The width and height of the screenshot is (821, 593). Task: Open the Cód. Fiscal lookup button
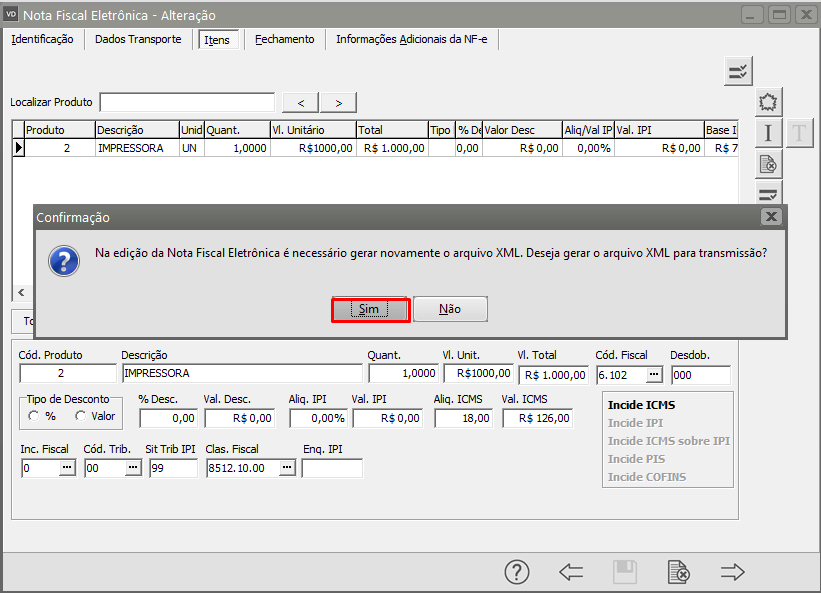coord(654,374)
